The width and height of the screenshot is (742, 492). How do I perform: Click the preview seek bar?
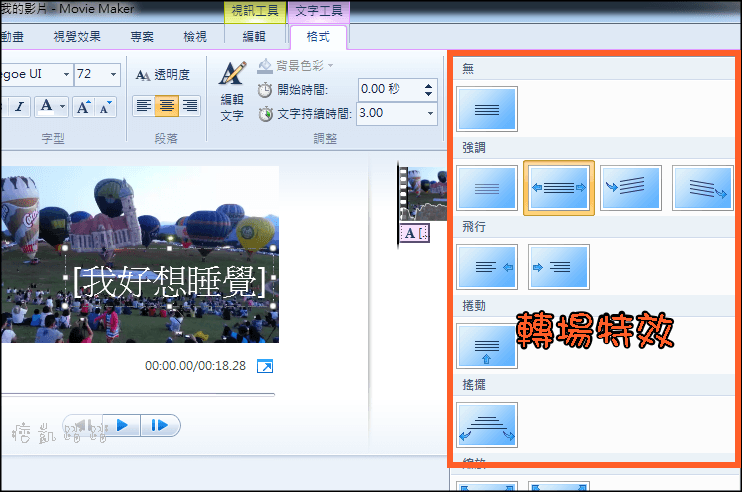137,394
